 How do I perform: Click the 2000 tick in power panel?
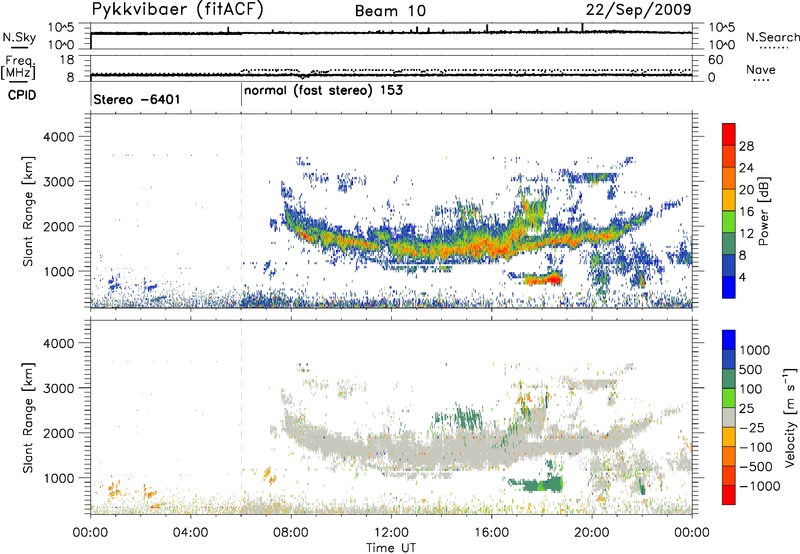tap(59, 226)
